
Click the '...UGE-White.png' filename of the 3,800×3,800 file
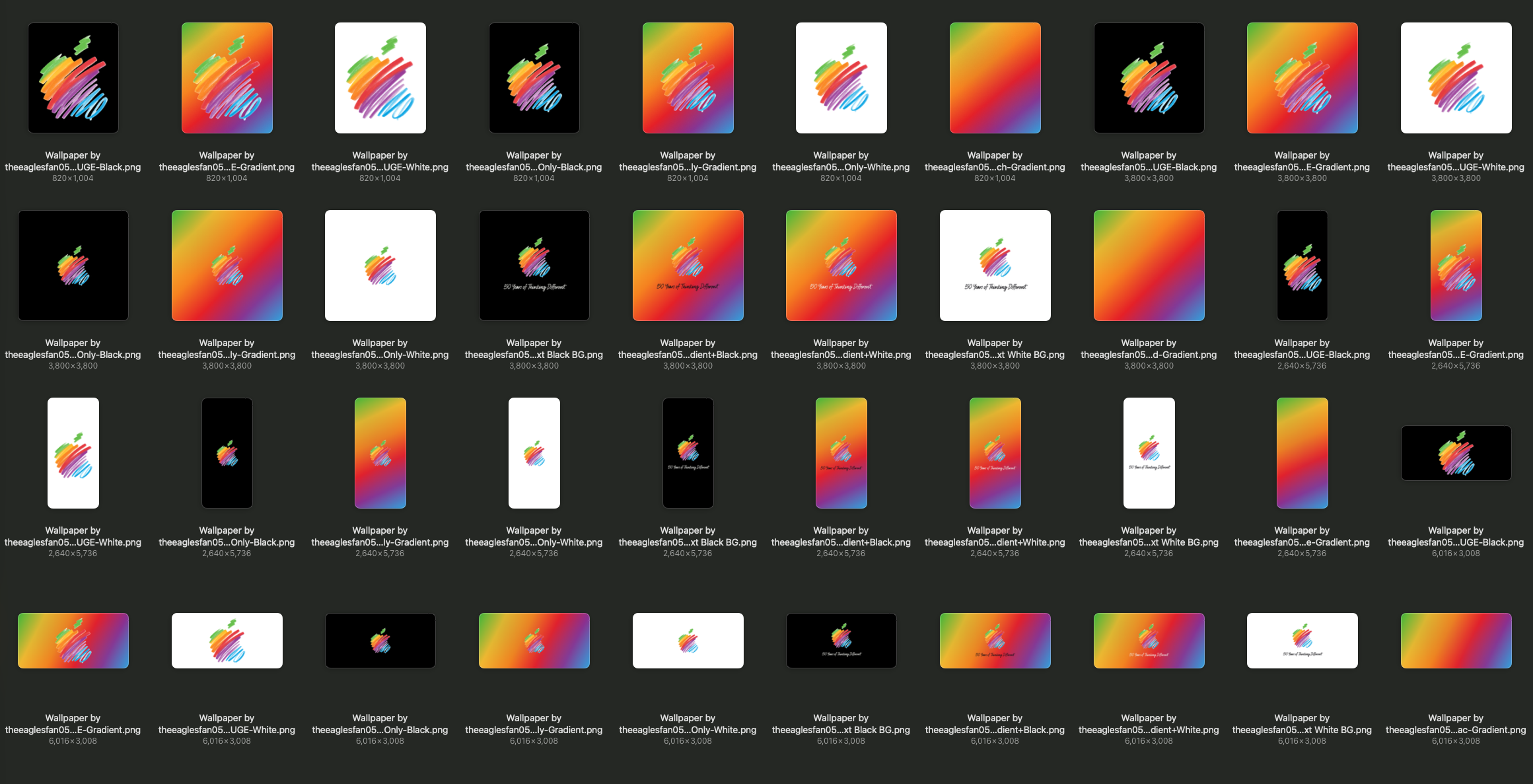pos(1456,167)
